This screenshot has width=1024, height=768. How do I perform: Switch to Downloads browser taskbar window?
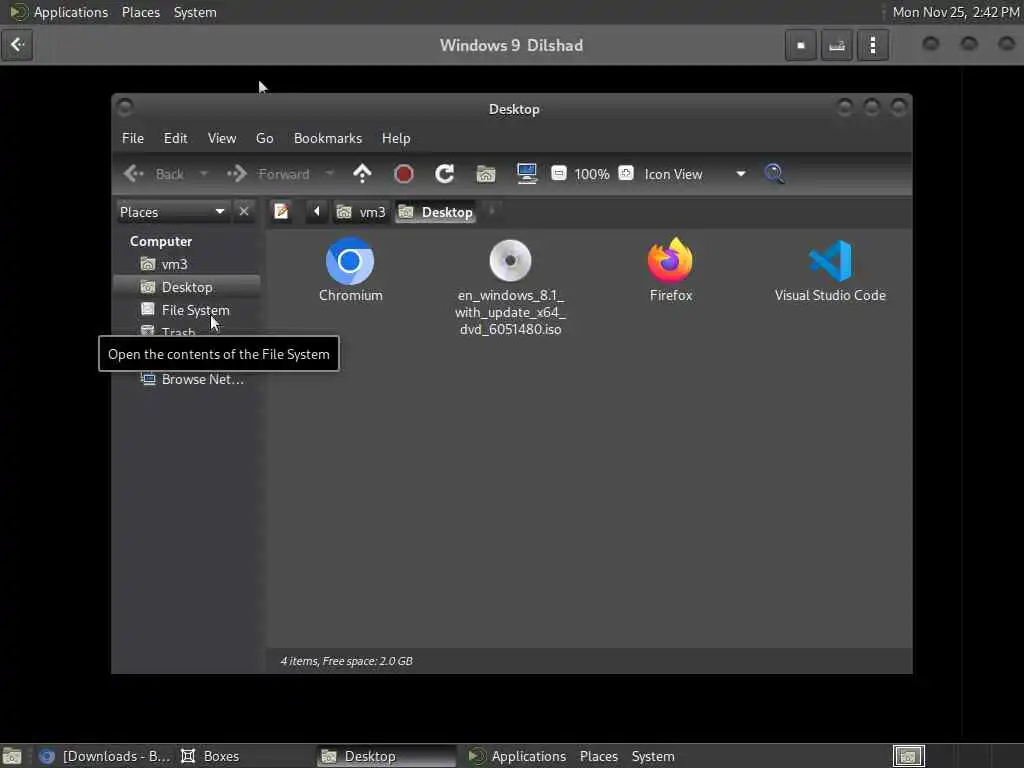[104, 756]
